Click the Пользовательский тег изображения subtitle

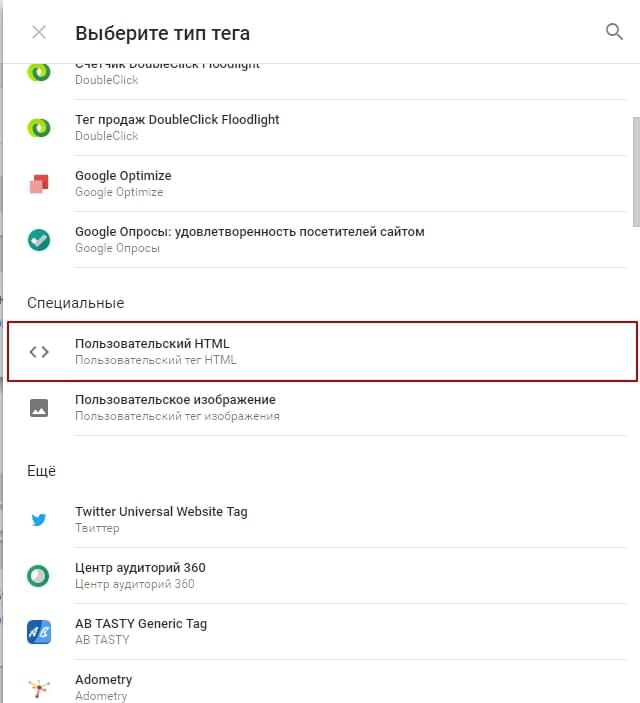(x=177, y=416)
